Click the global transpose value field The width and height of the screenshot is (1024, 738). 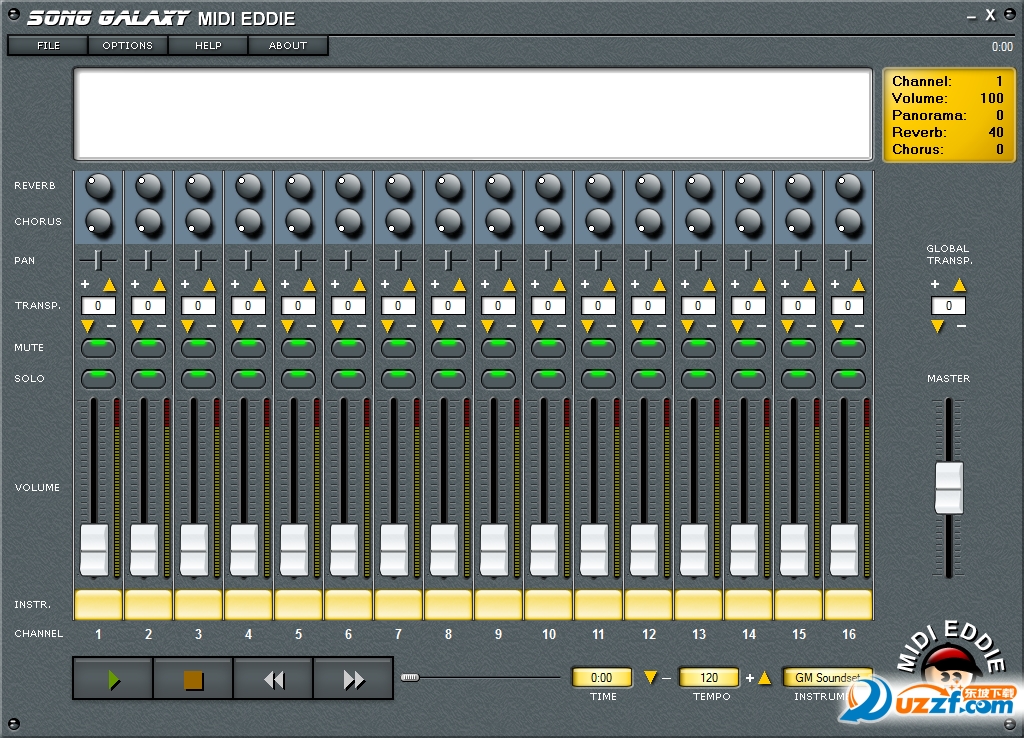[948, 306]
